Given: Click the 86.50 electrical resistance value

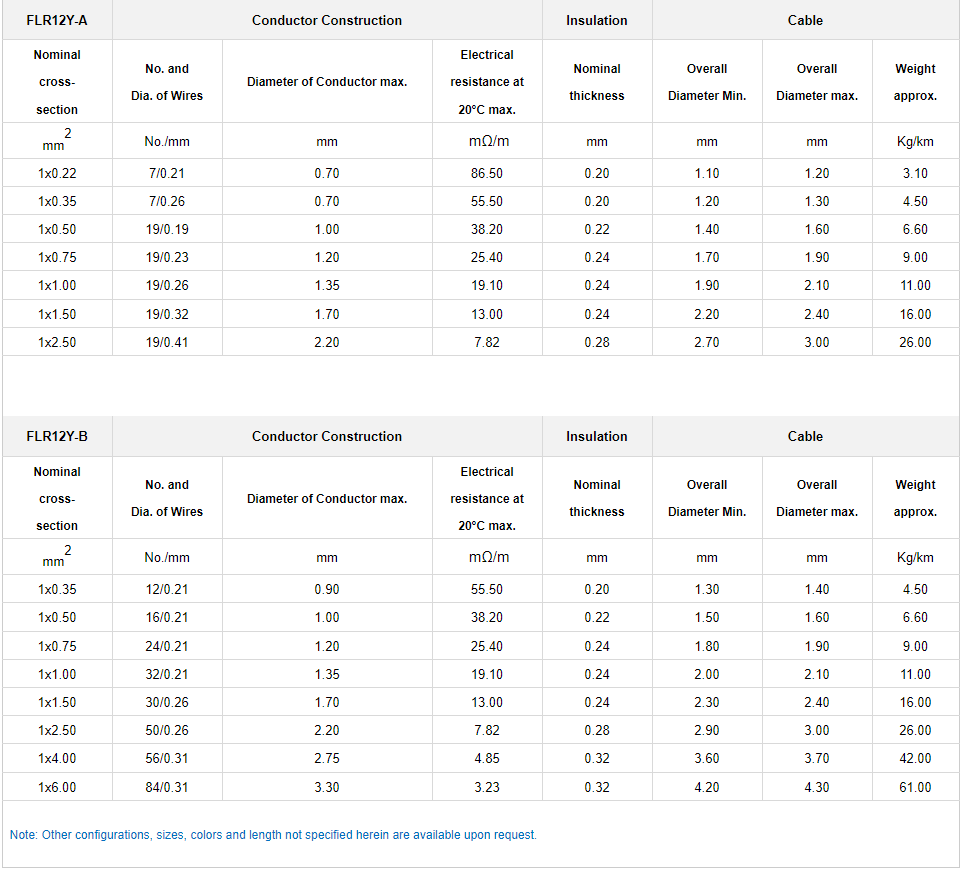Looking at the screenshot, I should (487, 173).
